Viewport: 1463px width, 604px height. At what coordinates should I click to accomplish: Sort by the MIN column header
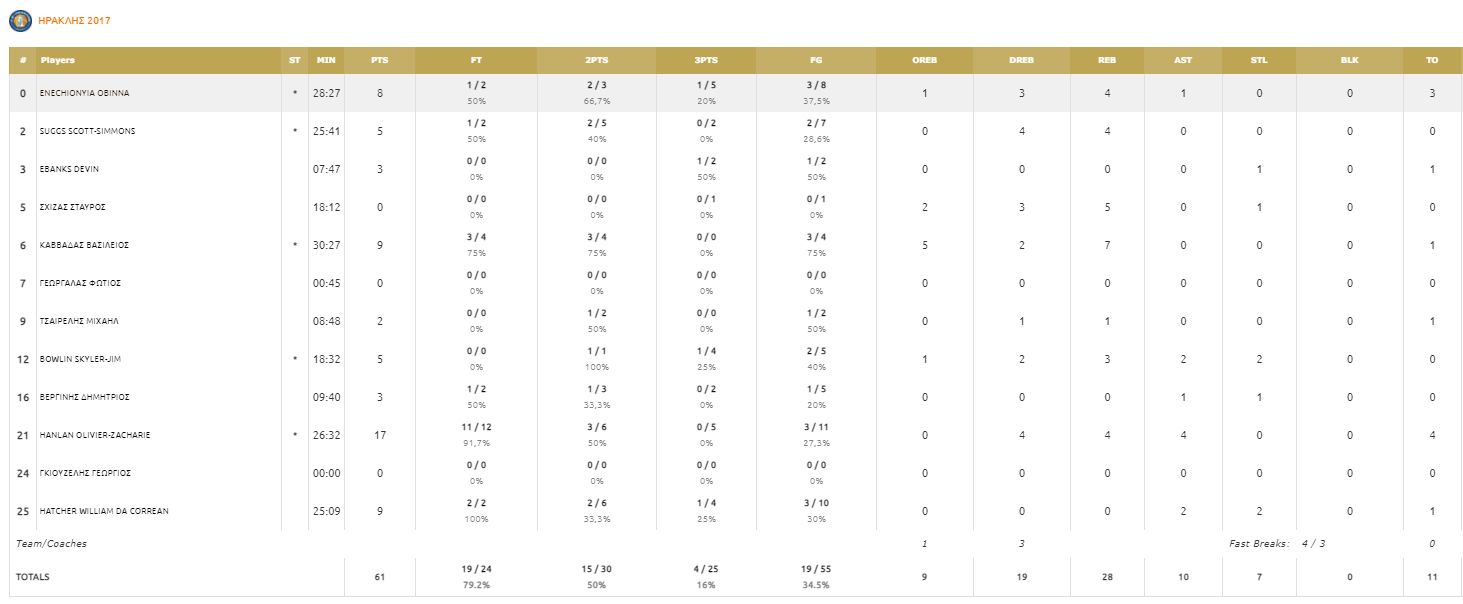326,60
